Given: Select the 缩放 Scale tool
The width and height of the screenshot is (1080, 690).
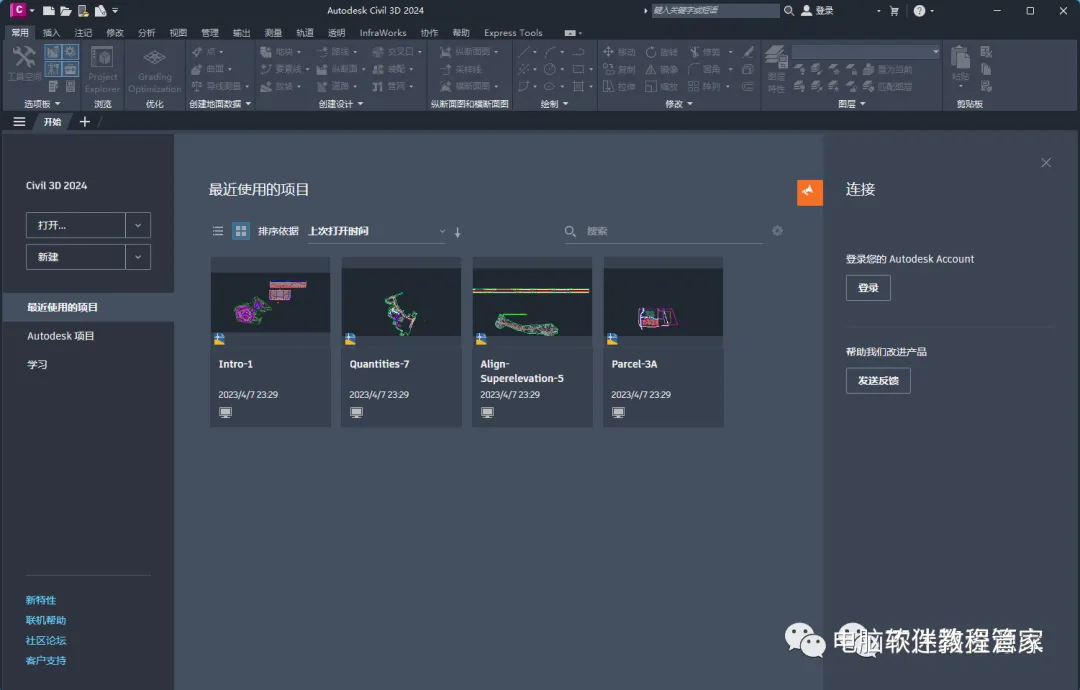Looking at the screenshot, I should (x=661, y=86).
